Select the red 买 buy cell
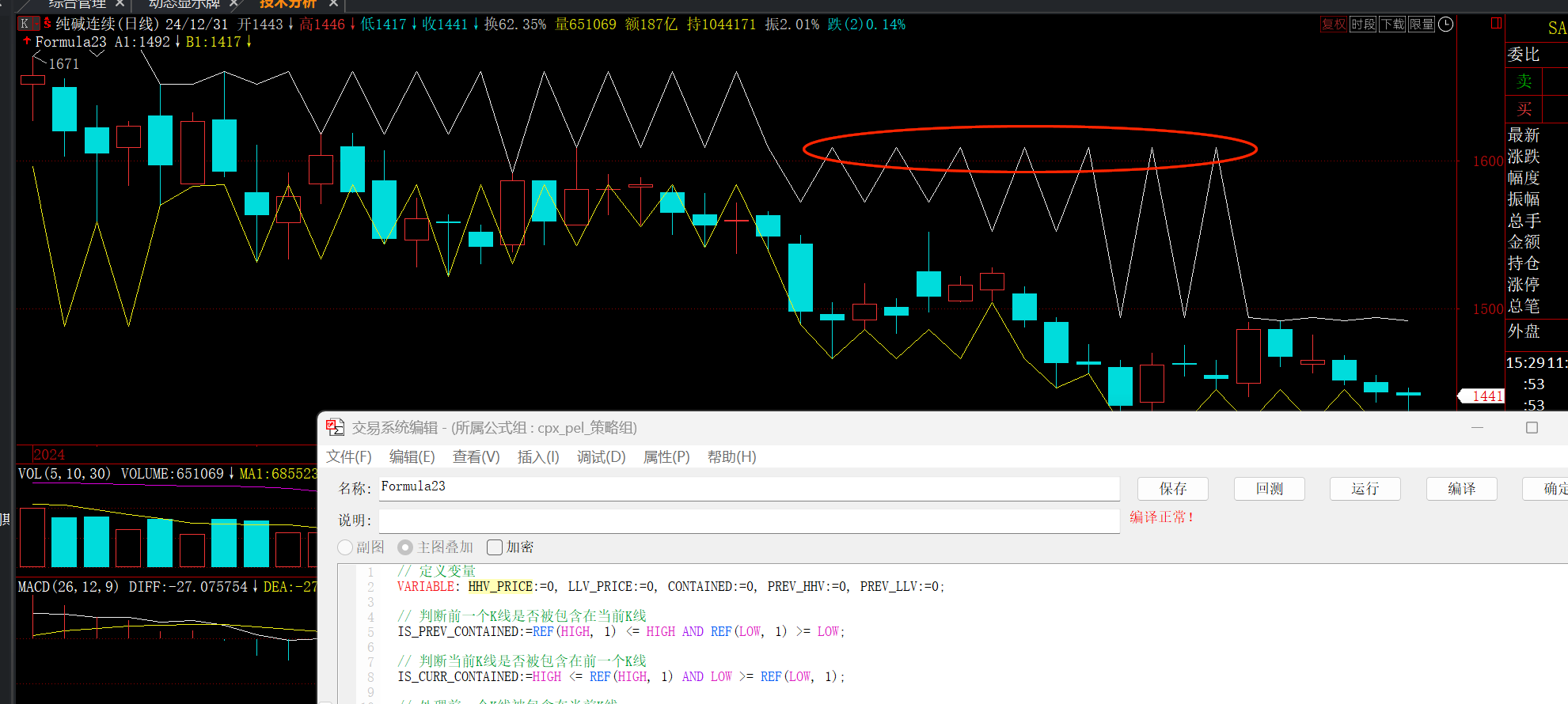This screenshot has width=1568, height=704. point(1524,109)
